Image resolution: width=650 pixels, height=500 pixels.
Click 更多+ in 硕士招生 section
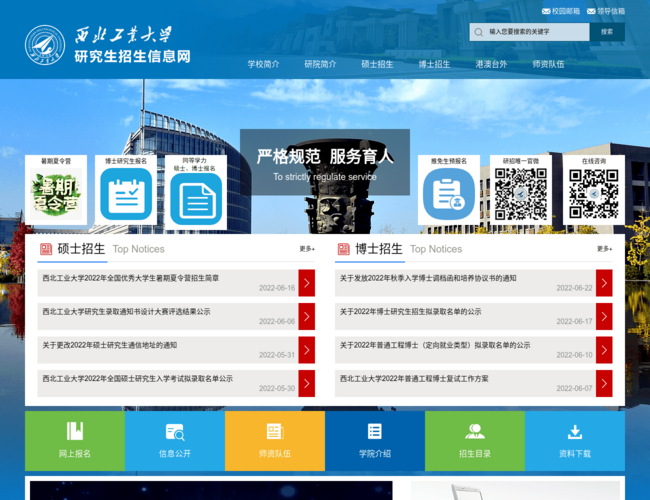[x=307, y=249]
